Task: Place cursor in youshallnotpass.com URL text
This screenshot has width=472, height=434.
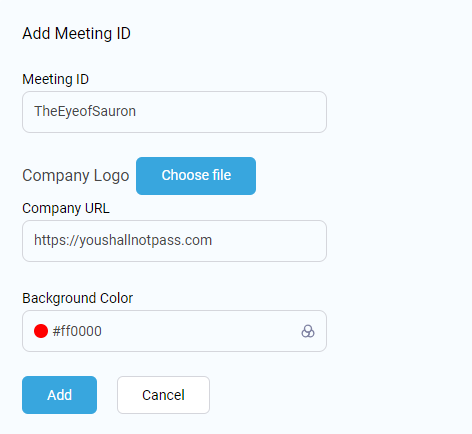Action: point(123,240)
